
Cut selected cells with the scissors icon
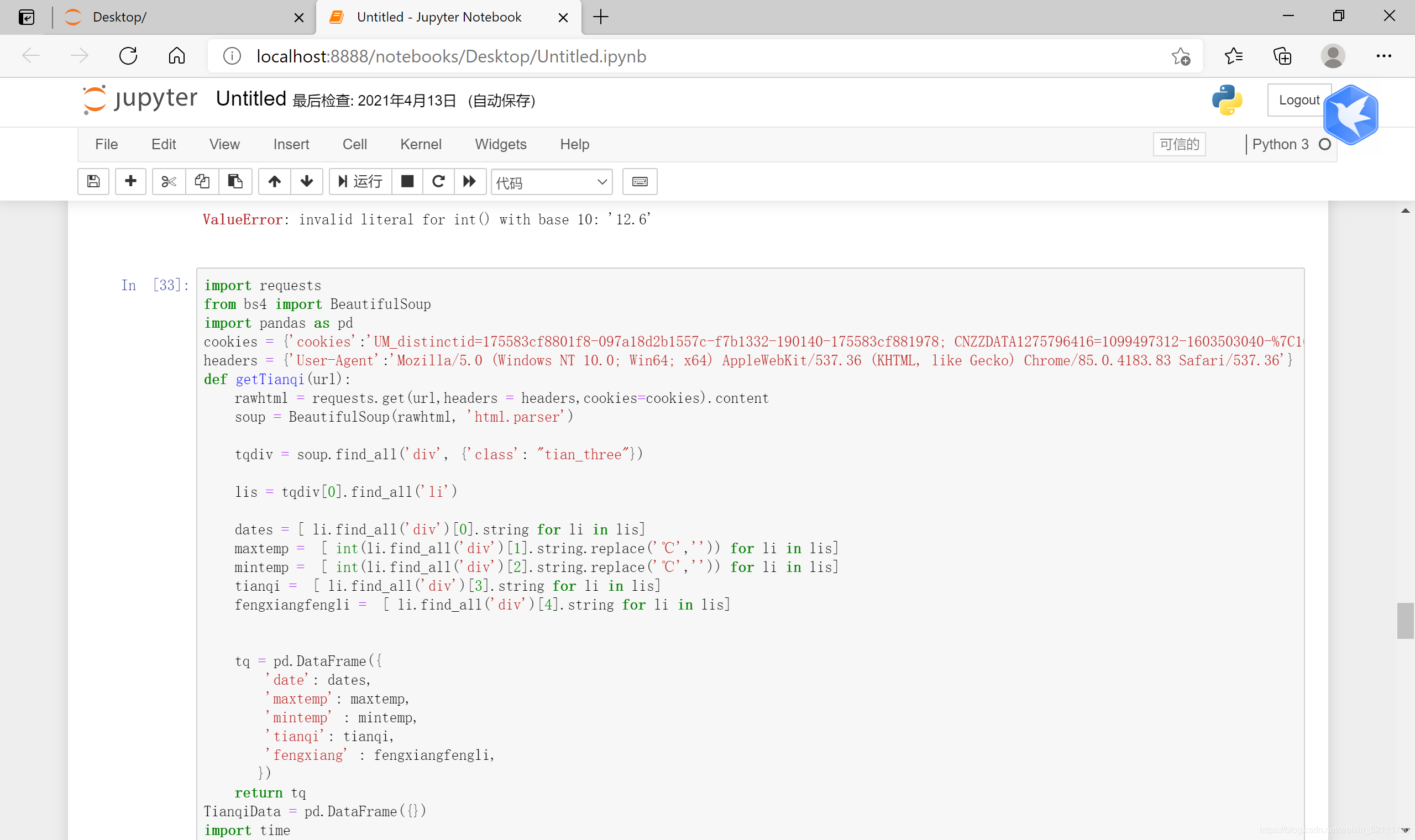click(x=169, y=181)
